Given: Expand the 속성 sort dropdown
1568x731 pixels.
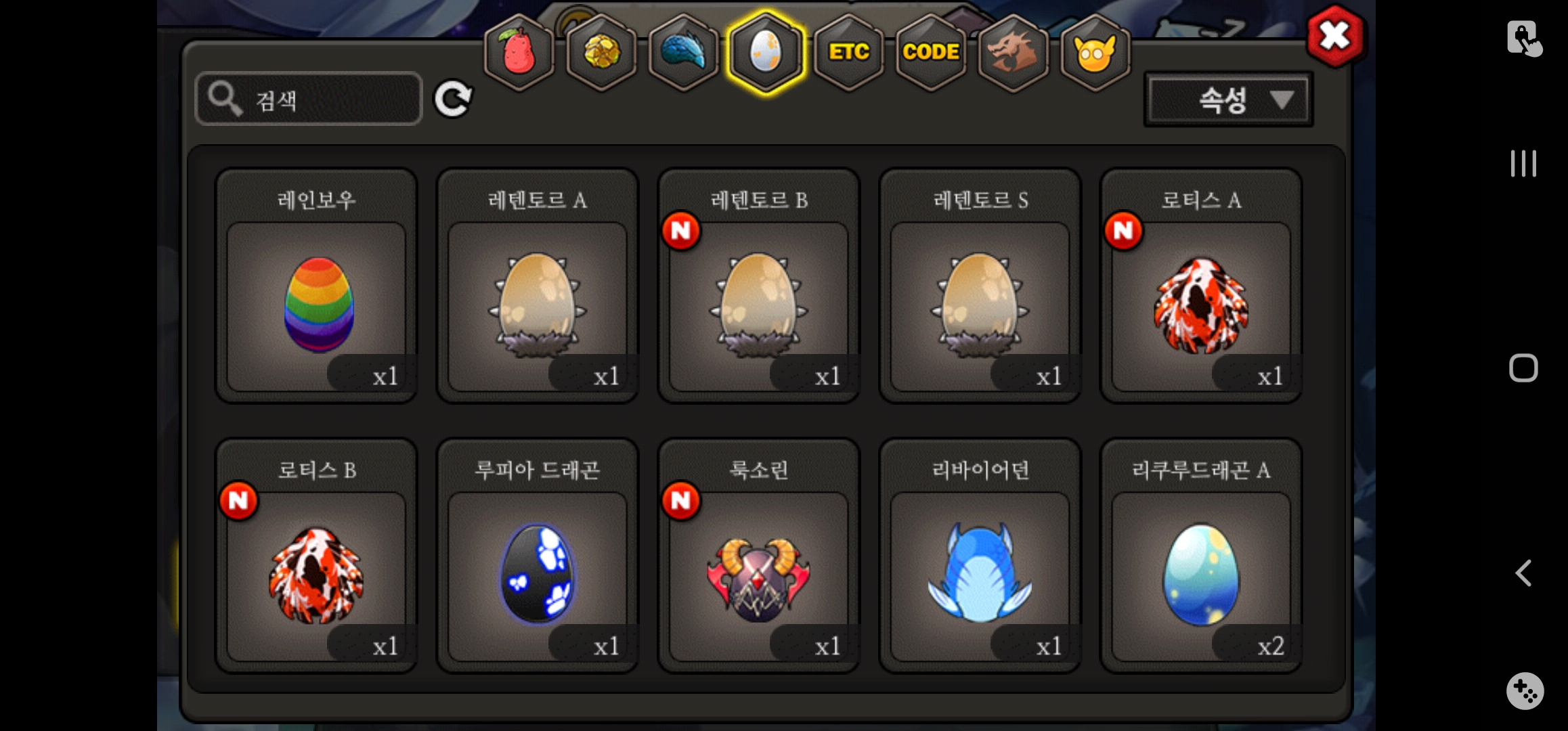Looking at the screenshot, I should (1228, 100).
